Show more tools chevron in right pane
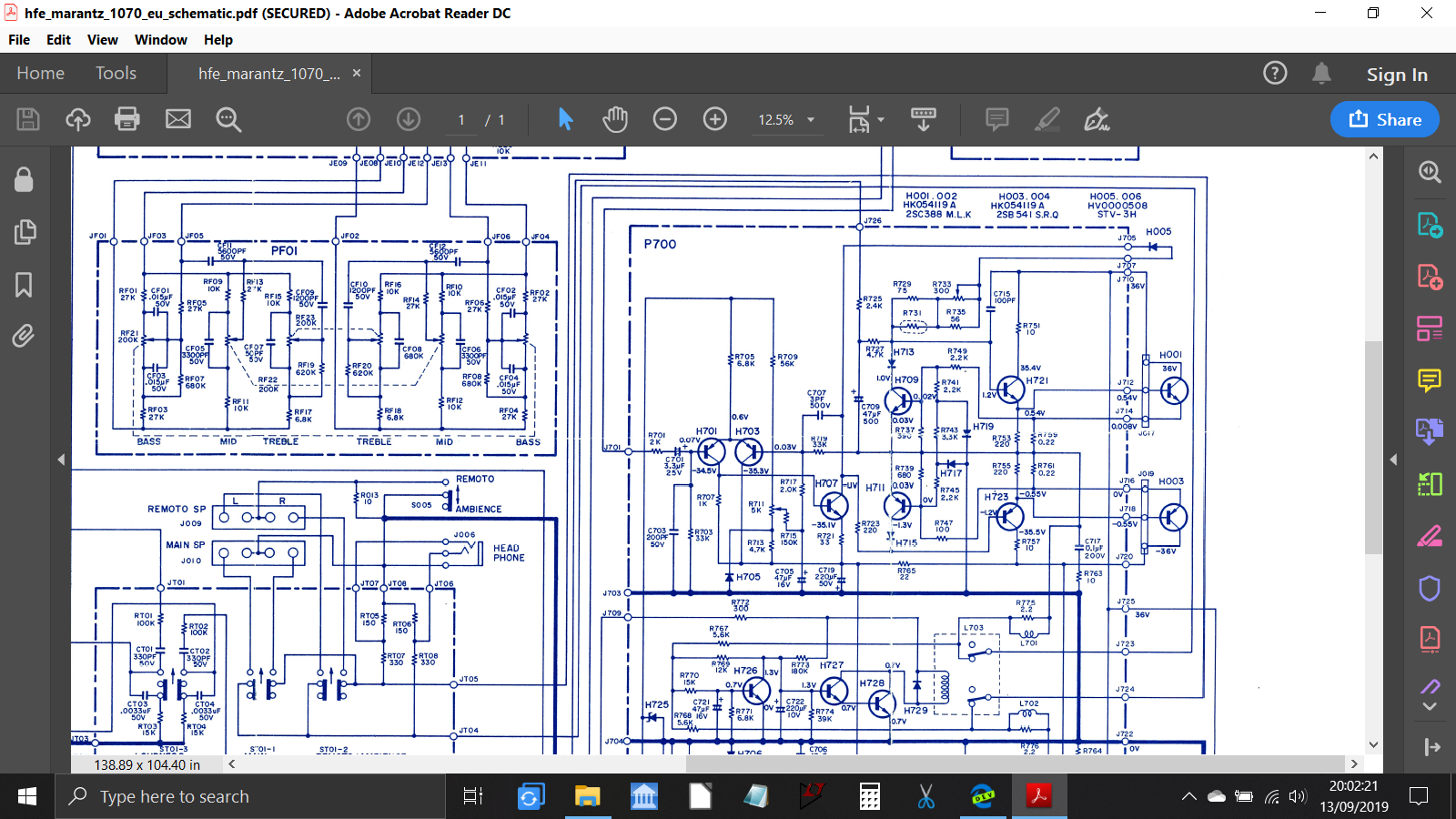The height and width of the screenshot is (819, 1456). pos(1430,706)
